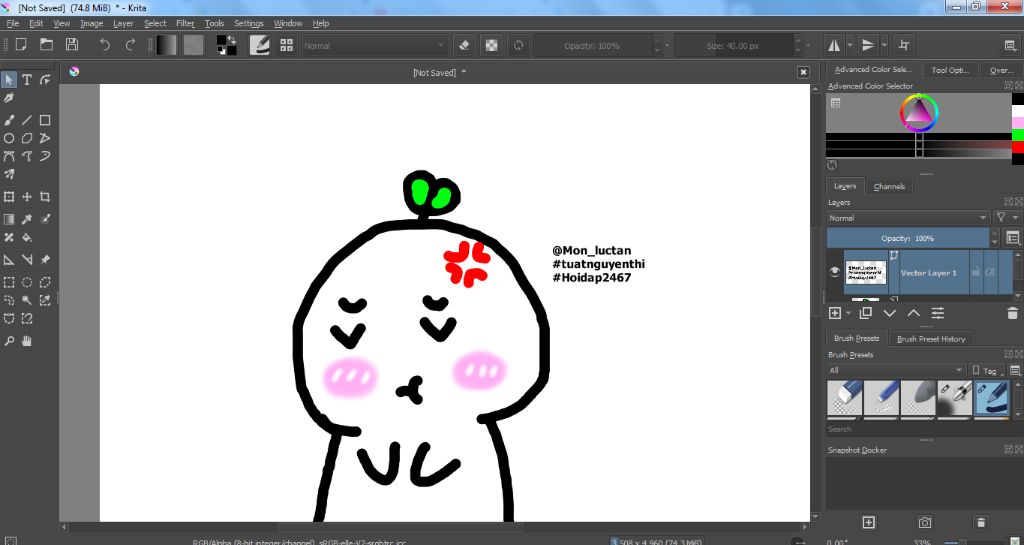Select the Measure tool
Image resolution: width=1024 pixels, height=545 pixels.
coord(27,260)
